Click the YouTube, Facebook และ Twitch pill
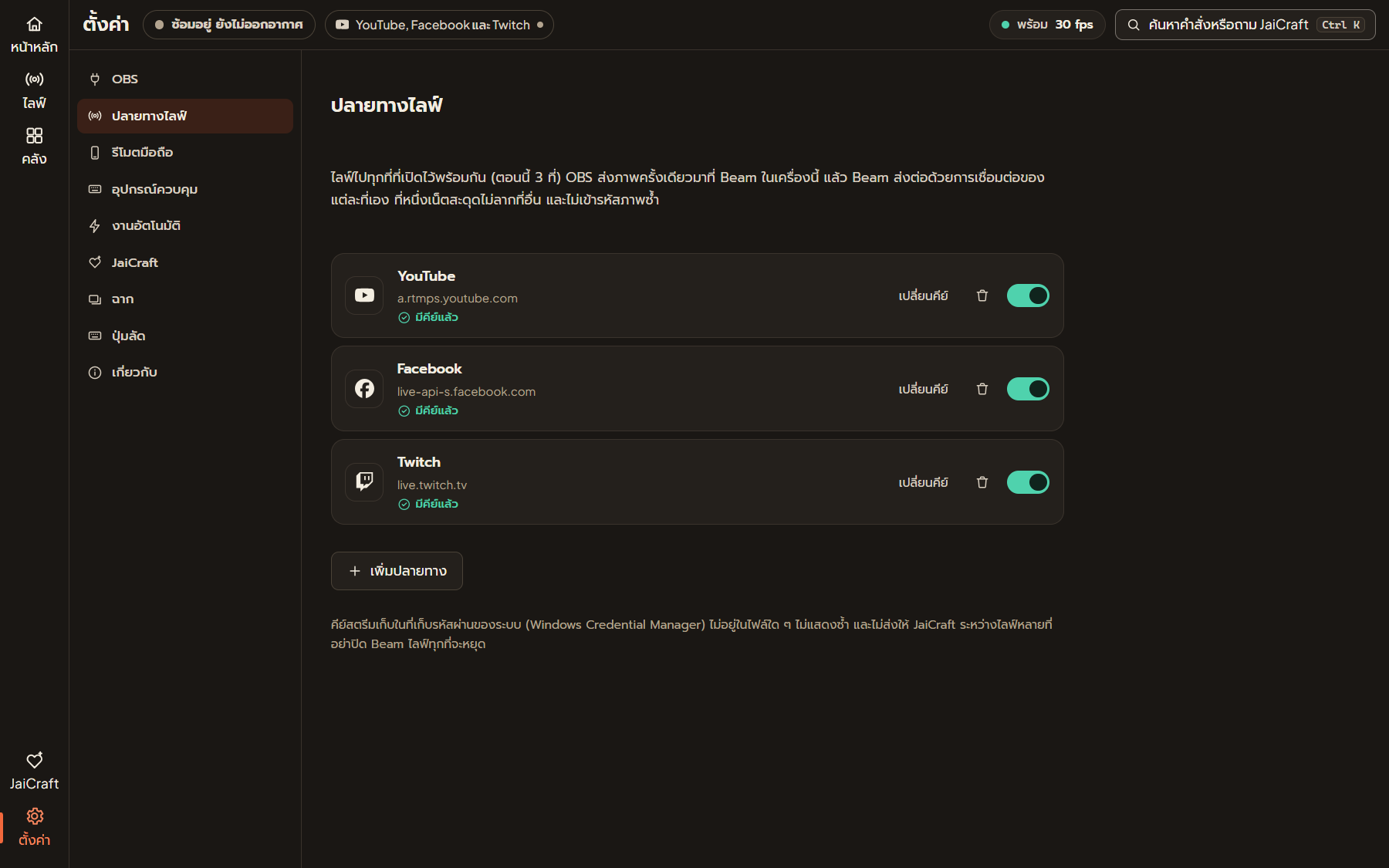 coord(439,25)
